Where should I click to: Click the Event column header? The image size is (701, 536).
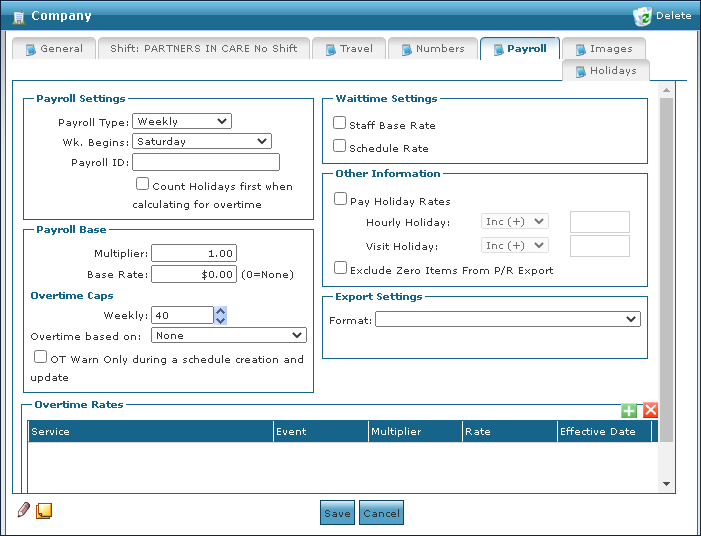click(321, 431)
